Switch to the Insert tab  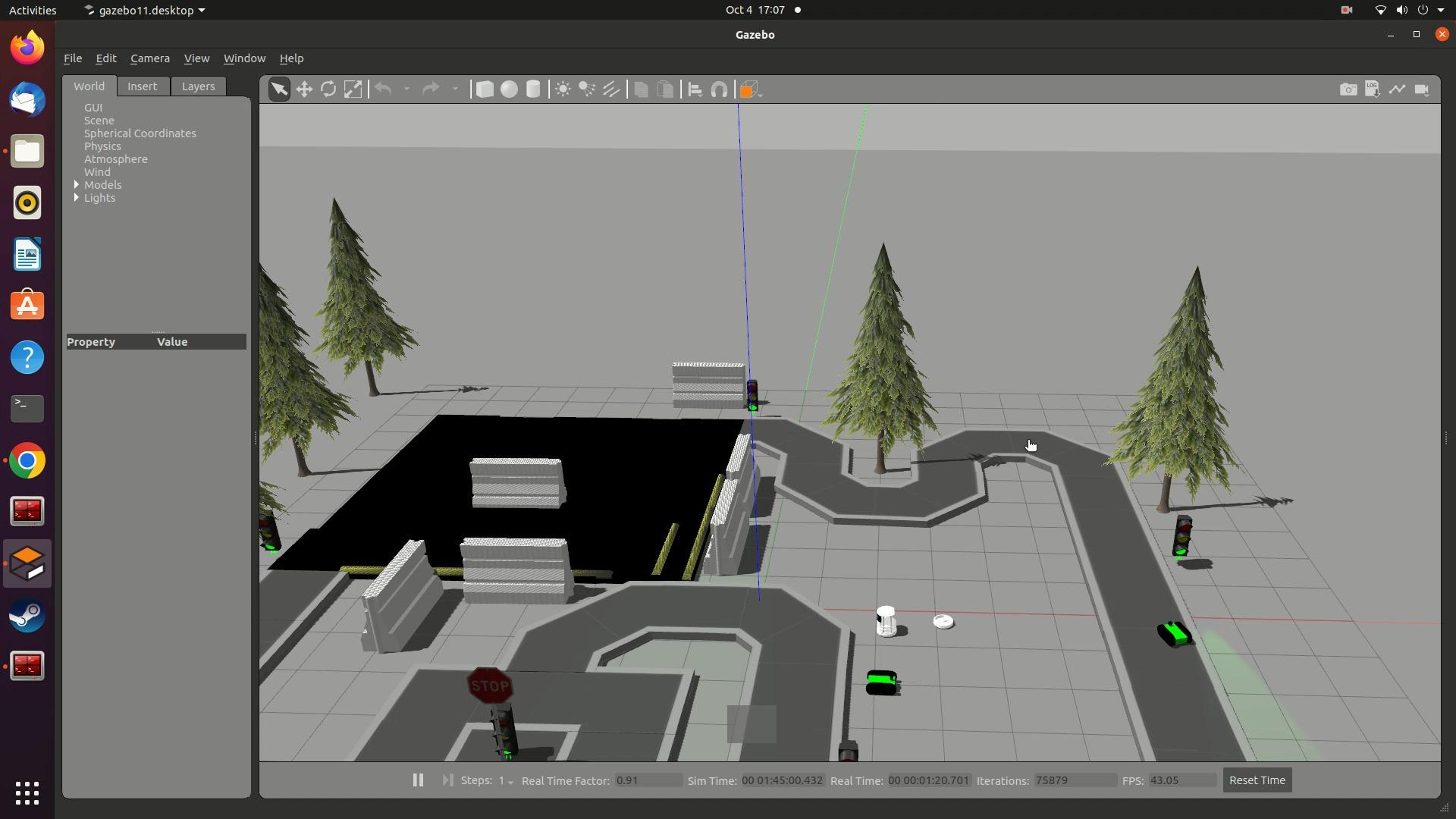pyautogui.click(x=142, y=86)
